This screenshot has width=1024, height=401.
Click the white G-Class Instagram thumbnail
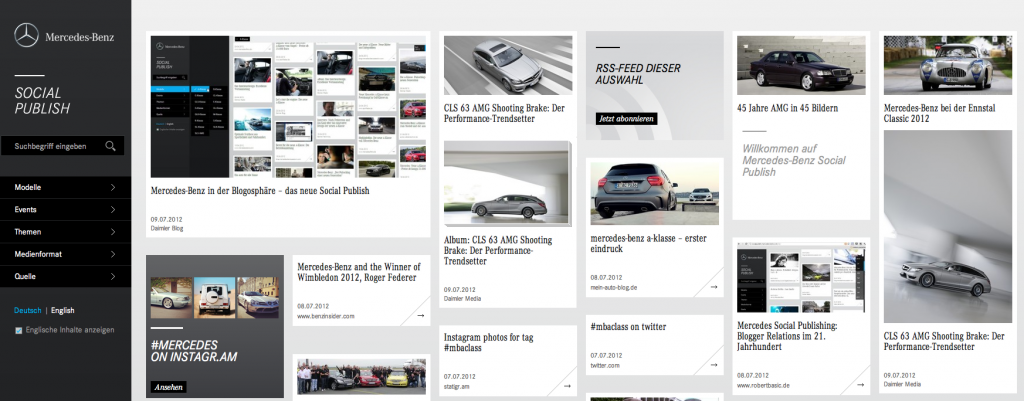215,297
